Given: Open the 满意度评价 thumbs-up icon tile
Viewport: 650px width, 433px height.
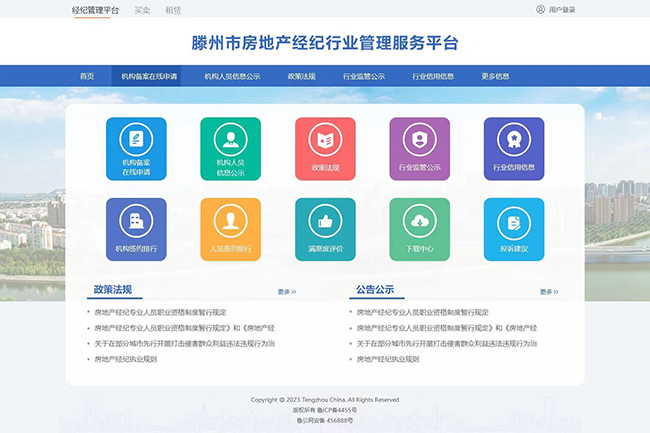Looking at the screenshot, I should (x=325, y=229).
